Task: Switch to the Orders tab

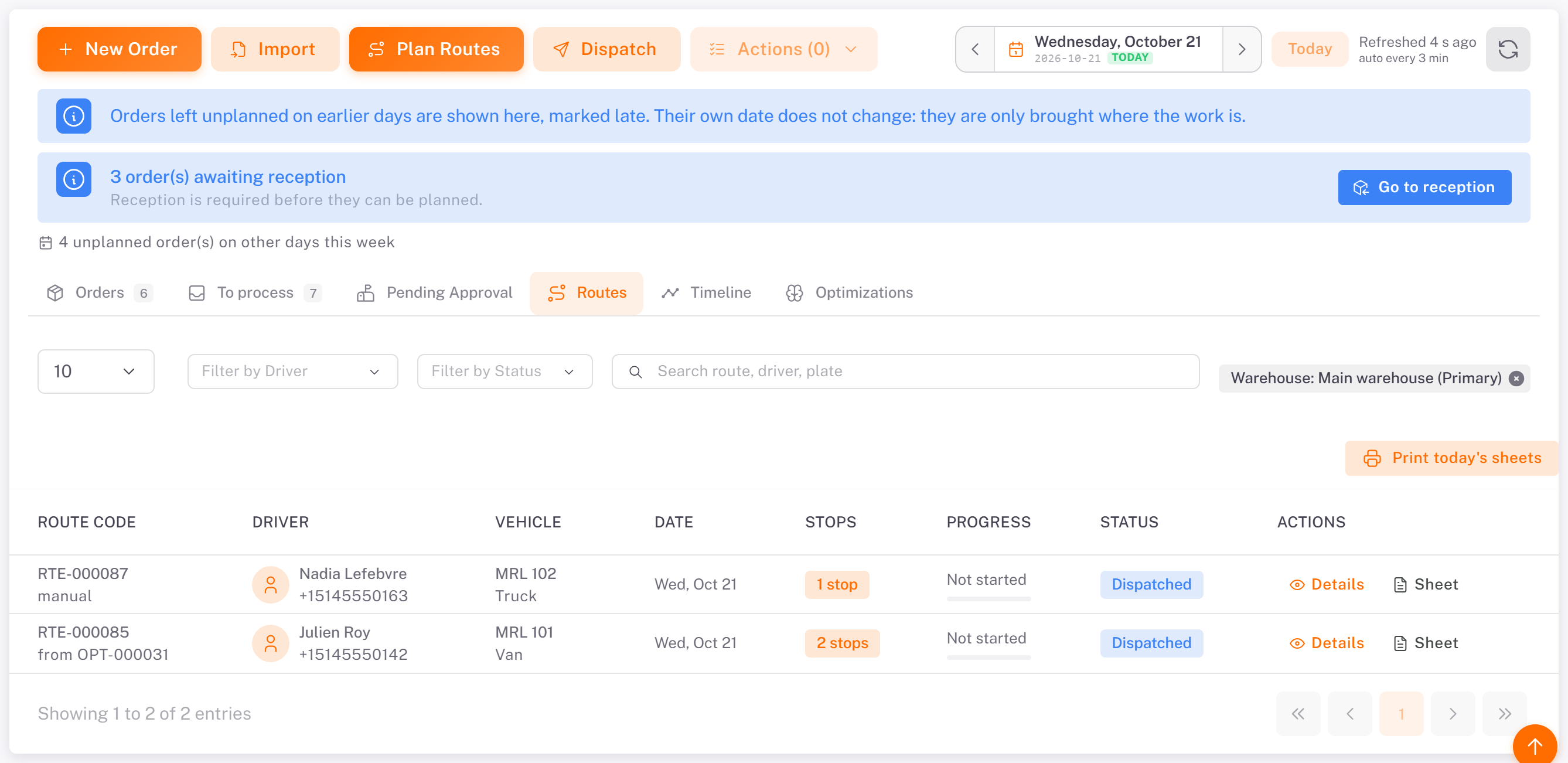Action: coord(99,293)
